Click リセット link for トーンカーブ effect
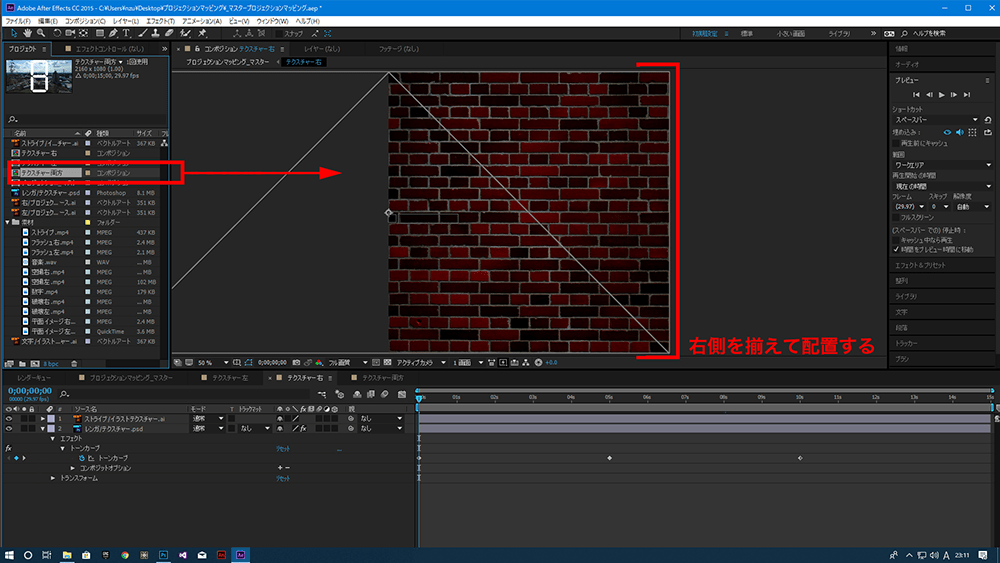1000x563 pixels. (283, 448)
